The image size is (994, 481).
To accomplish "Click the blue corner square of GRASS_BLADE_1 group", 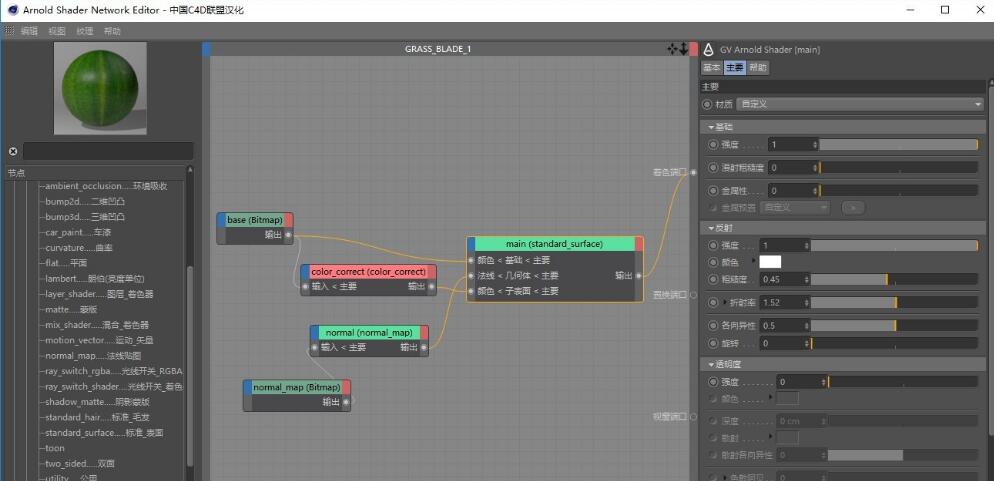I will (206, 49).
